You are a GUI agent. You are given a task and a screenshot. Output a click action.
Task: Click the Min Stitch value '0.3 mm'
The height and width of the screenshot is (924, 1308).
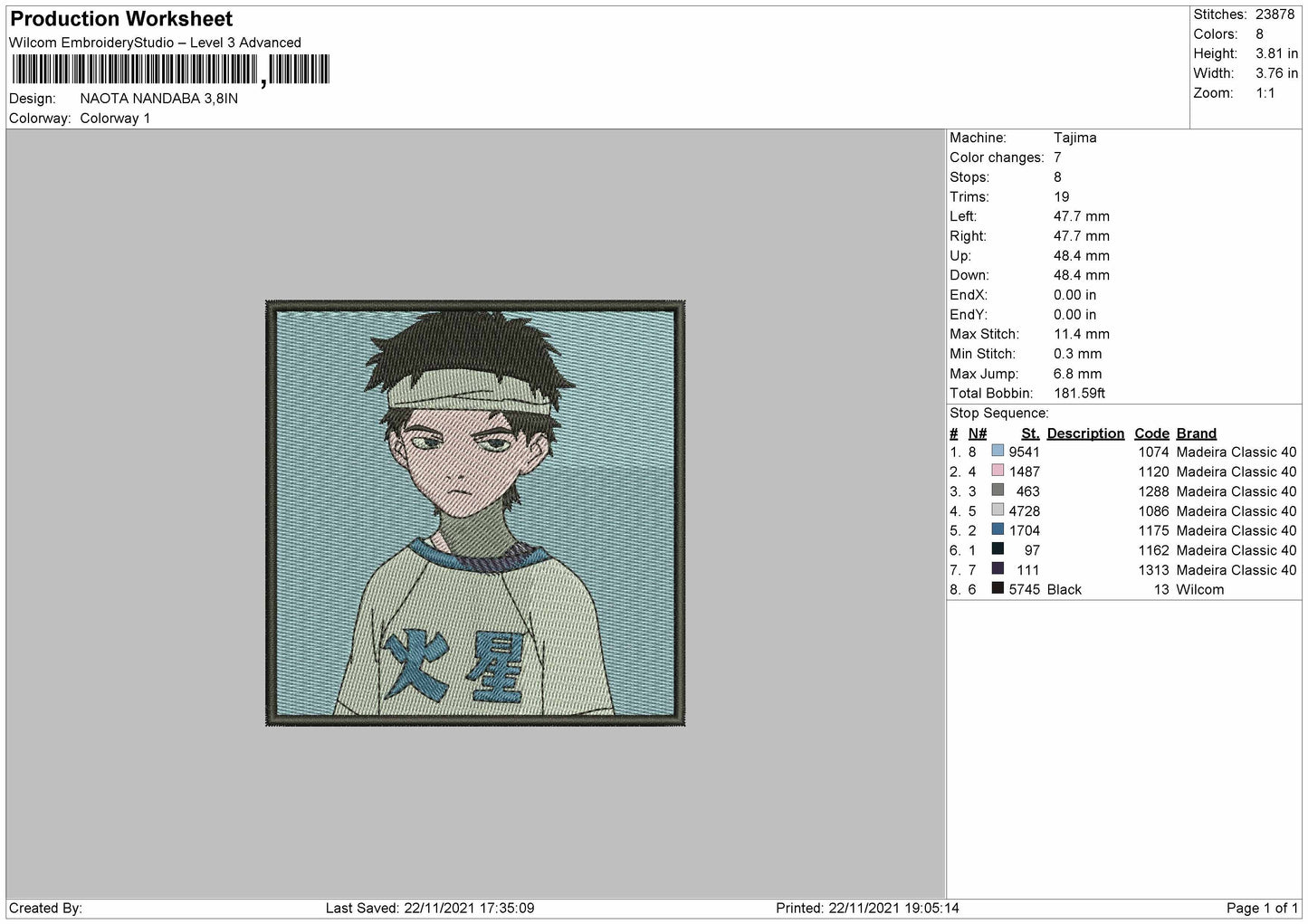(1078, 355)
